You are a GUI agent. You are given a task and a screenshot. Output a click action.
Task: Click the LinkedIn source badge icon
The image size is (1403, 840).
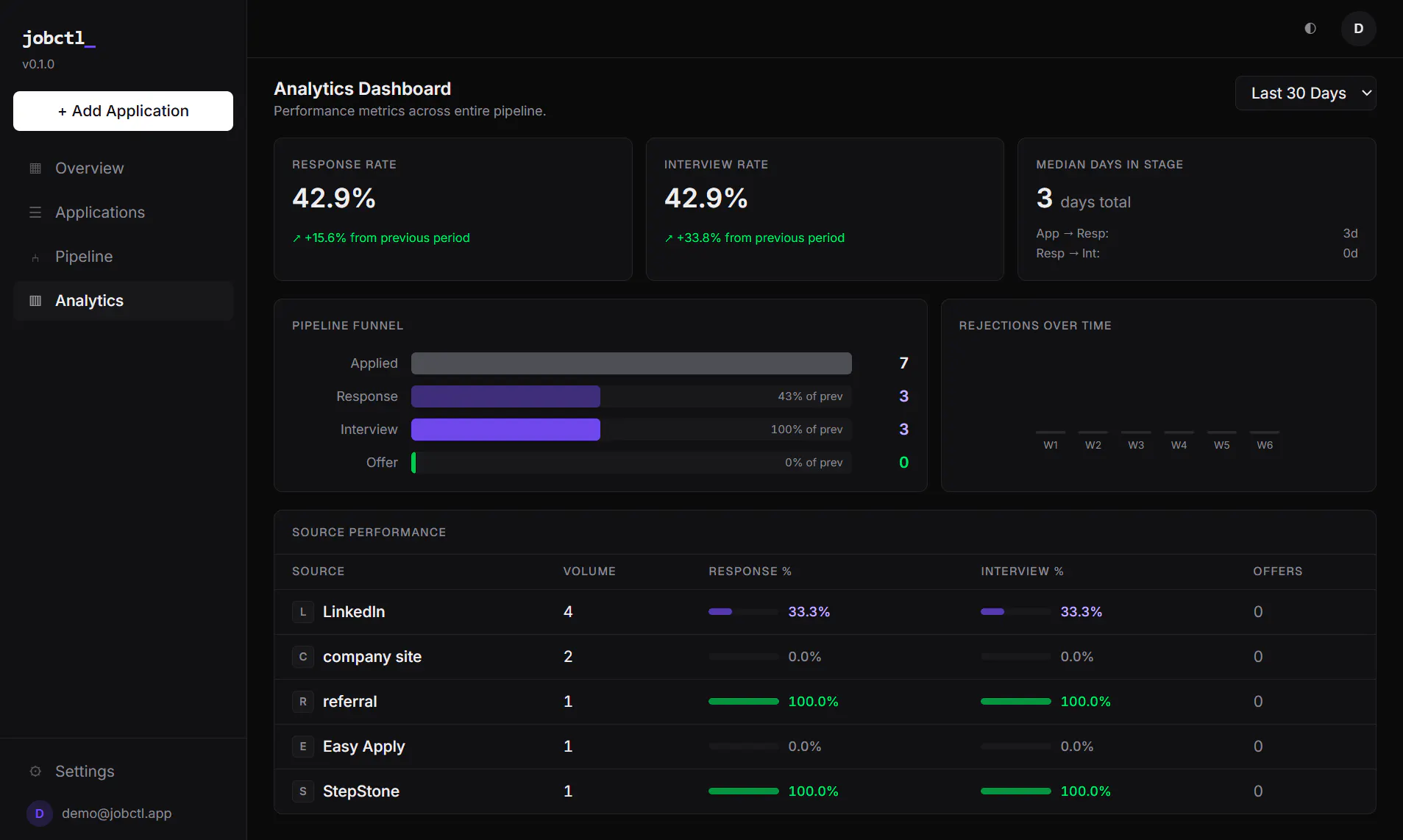pos(303,612)
